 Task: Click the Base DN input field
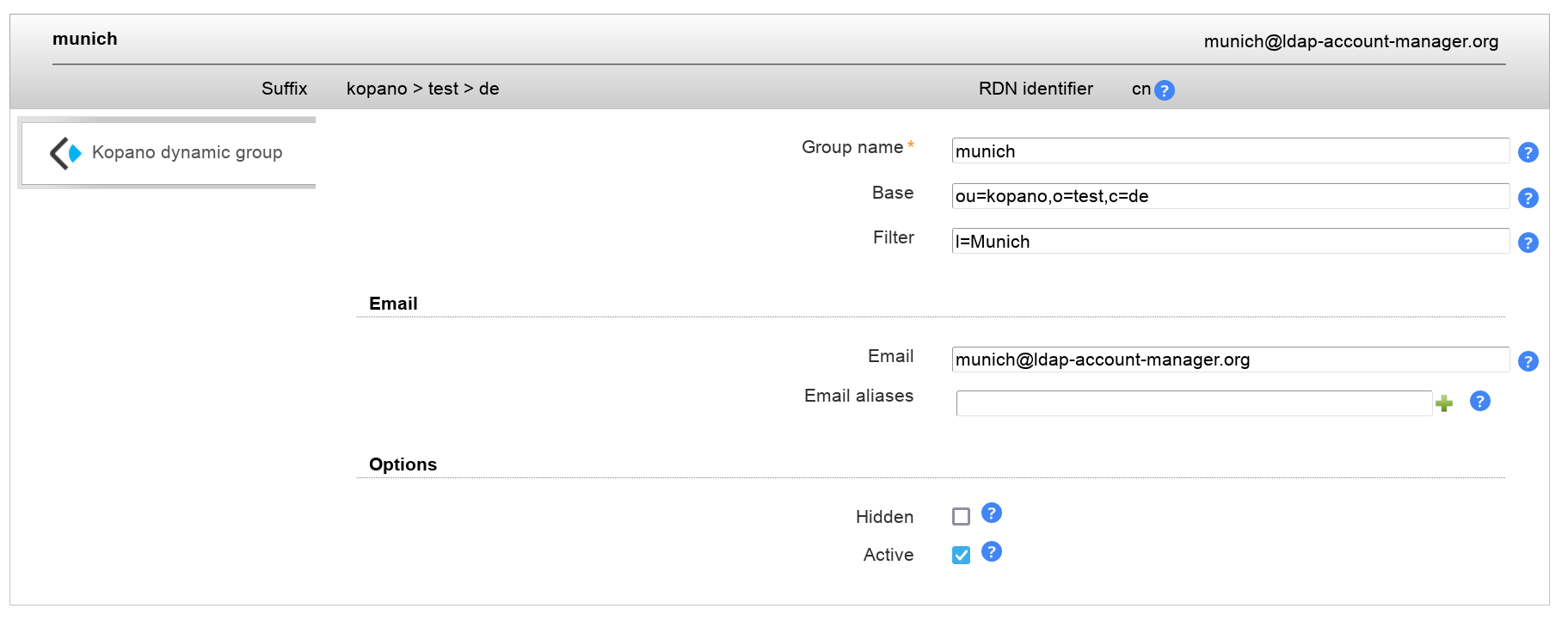pos(1229,196)
